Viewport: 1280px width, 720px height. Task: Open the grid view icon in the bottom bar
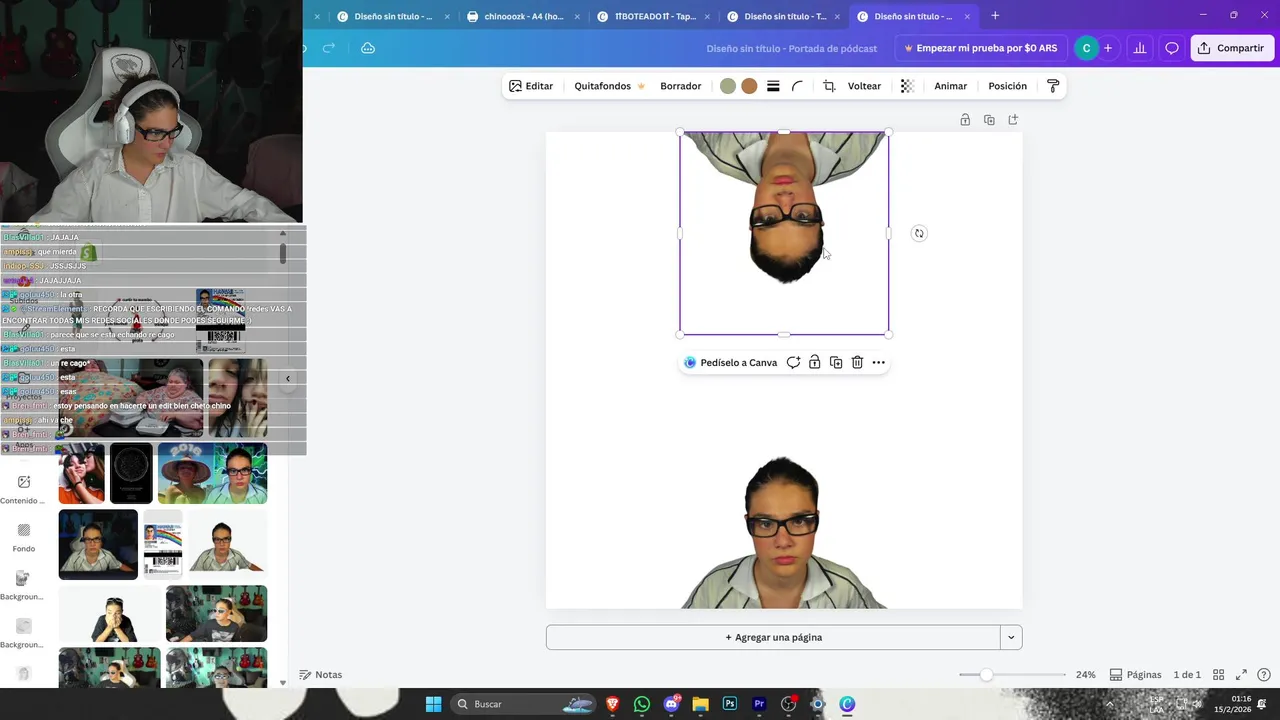tap(1218, 675)
